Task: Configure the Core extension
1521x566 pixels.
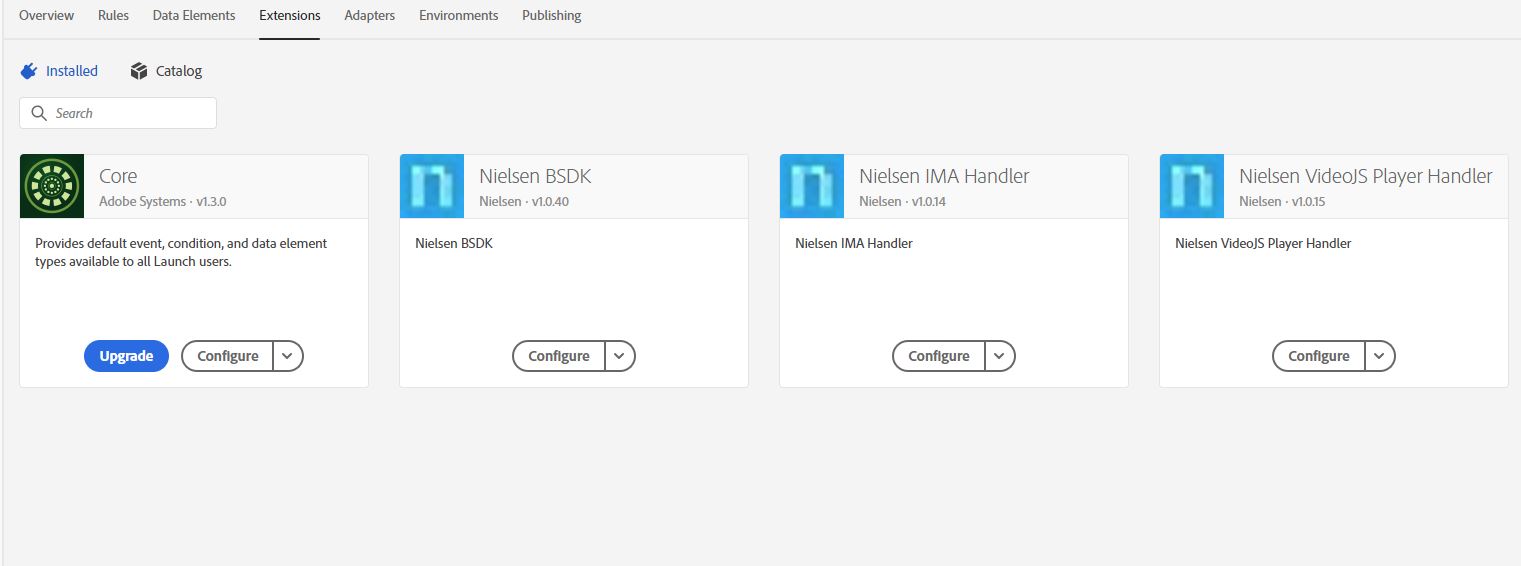Action: [227, 356]
